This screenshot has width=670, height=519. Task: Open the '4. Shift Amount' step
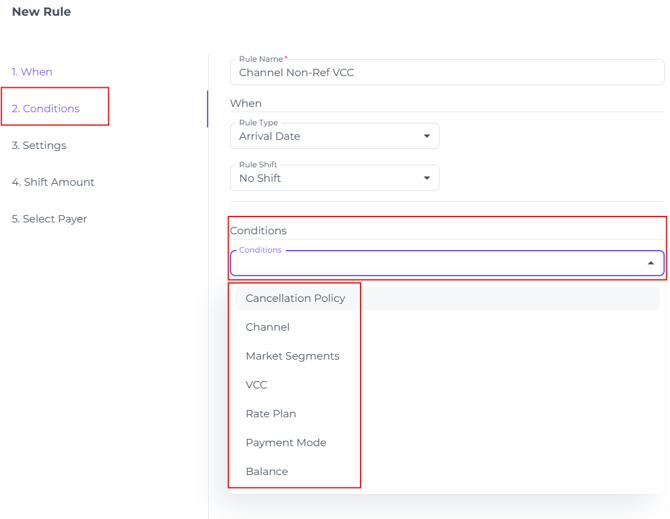[53, 182]
